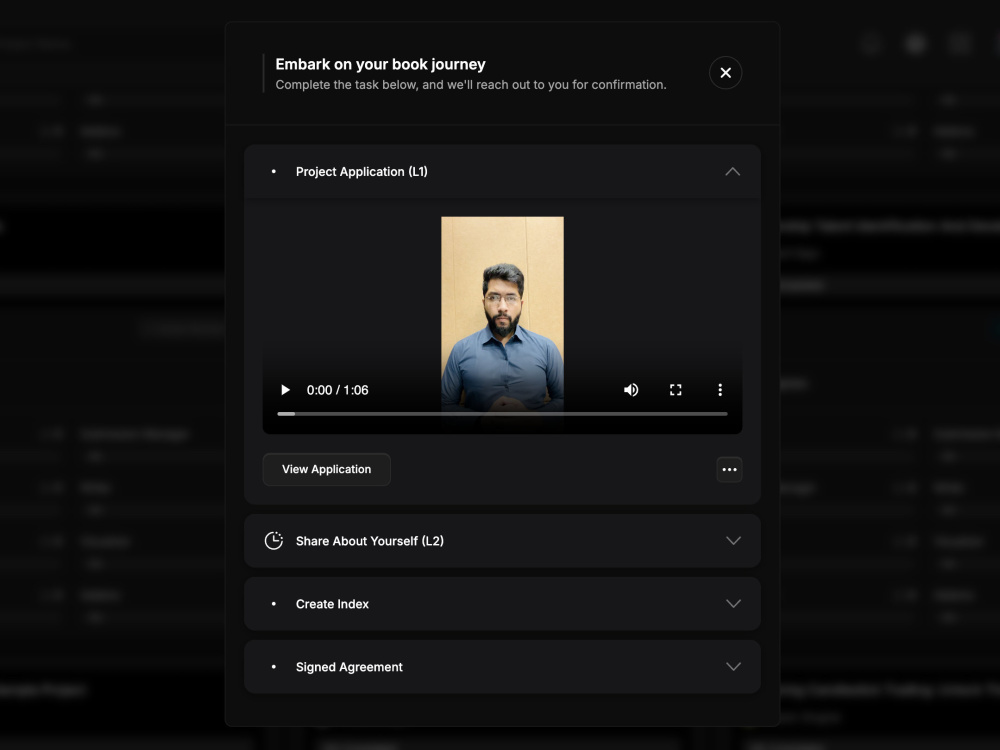1000x750 pixels.
Task: Select the Signed Agreement label
Action: (x=349, y=667)
